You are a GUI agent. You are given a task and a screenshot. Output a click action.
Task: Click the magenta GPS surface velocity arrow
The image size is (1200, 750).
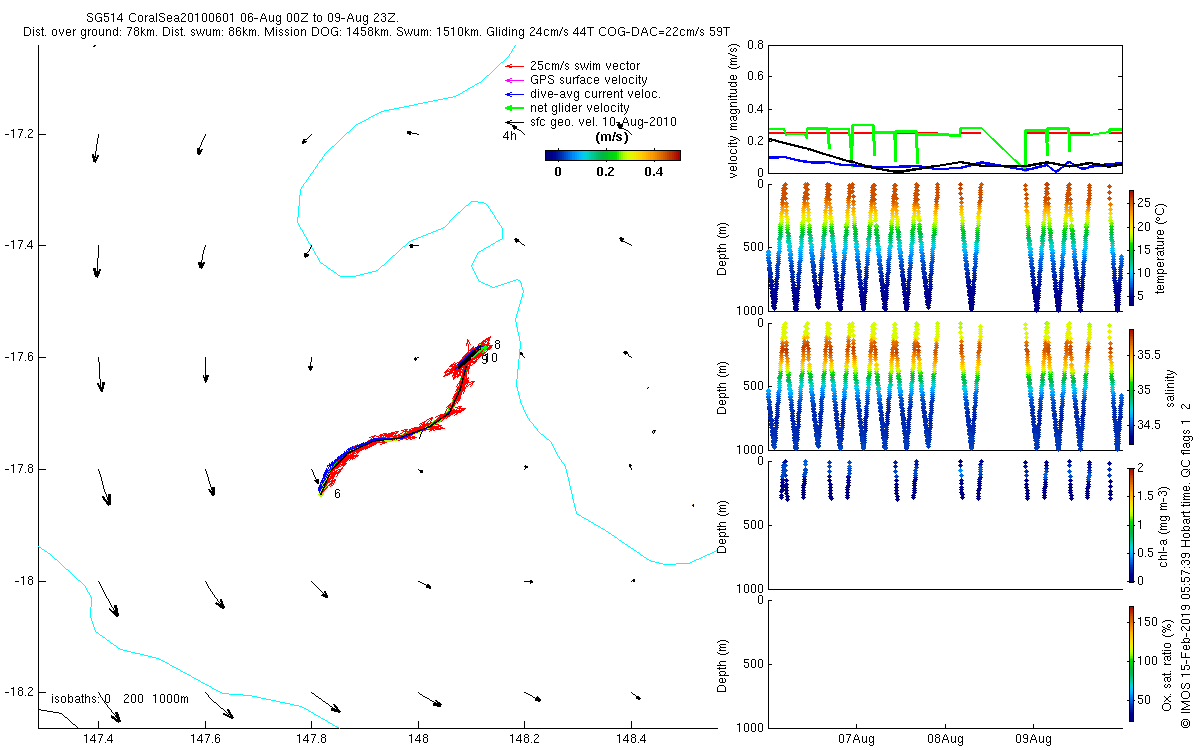[x=515, y=80]
